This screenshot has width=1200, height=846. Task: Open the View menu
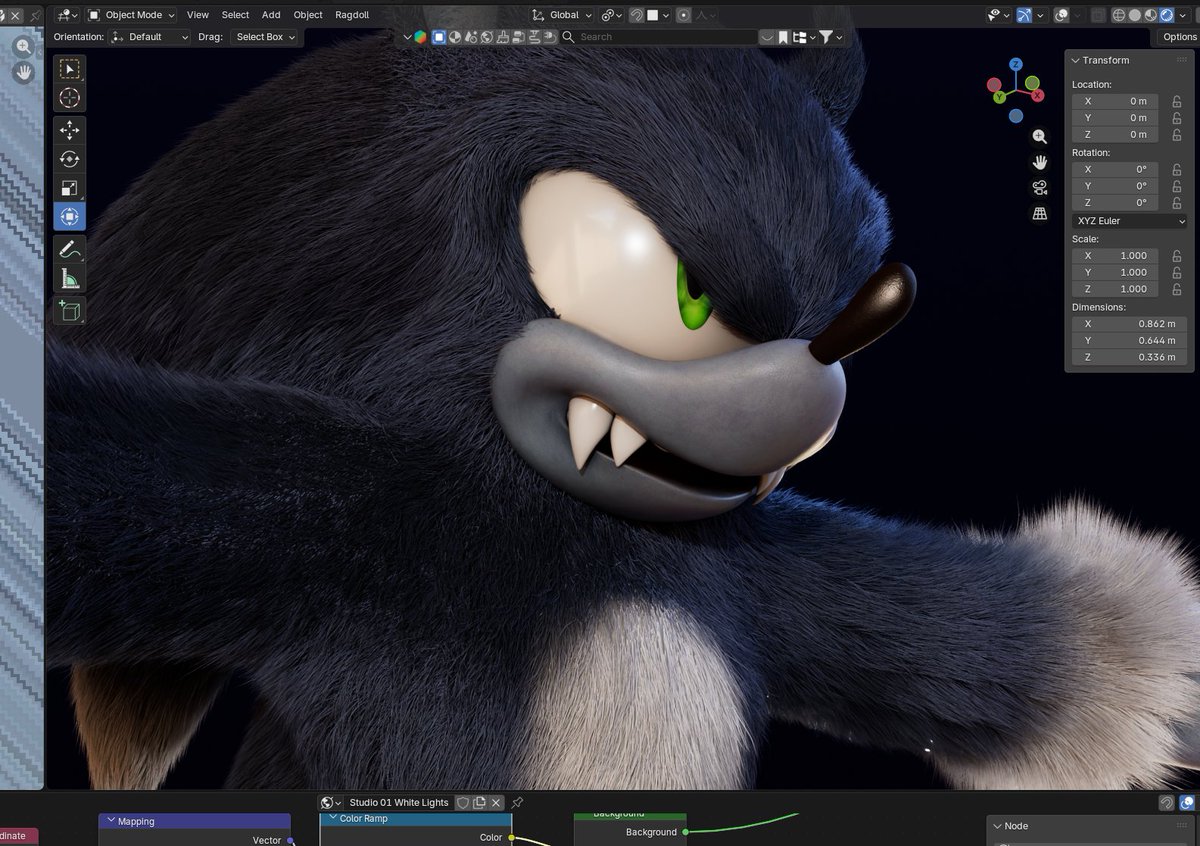pos(198,15)
